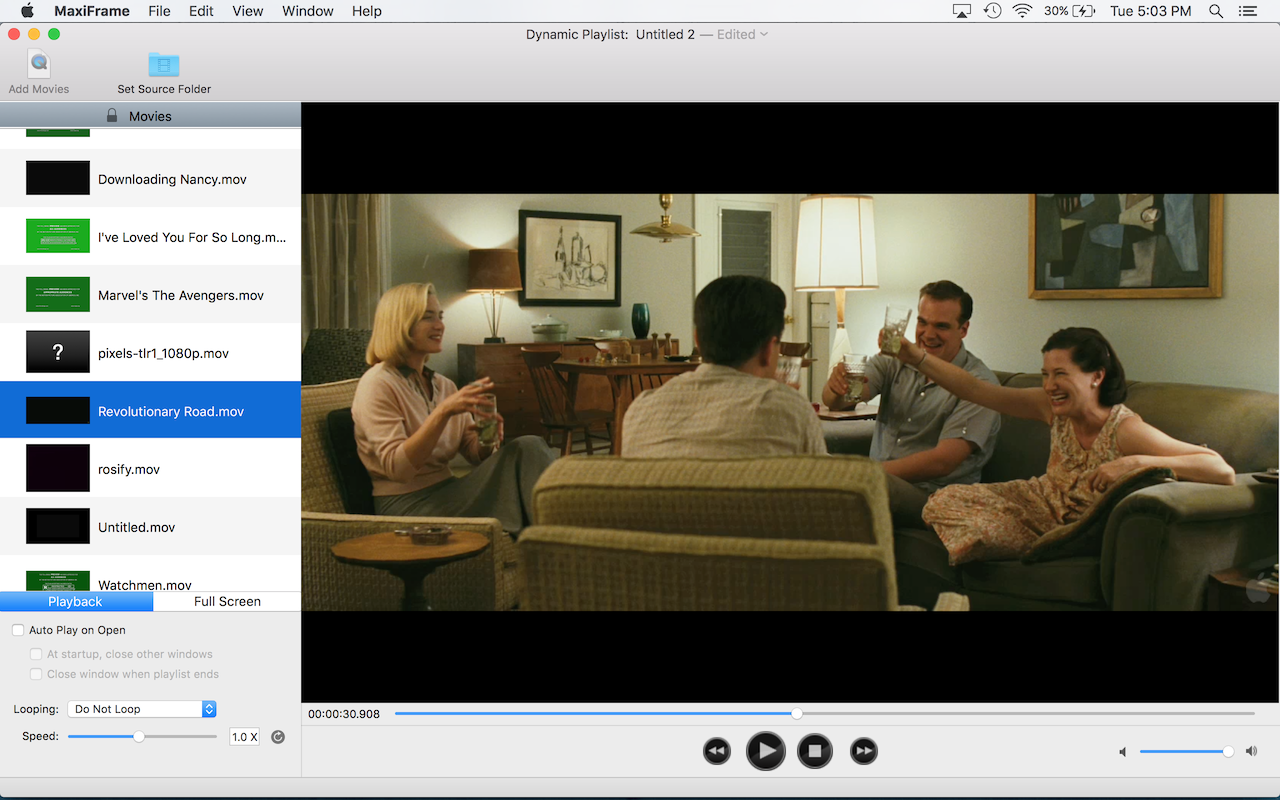Open the View menu
1280x800 pixels.
[247, 11]
